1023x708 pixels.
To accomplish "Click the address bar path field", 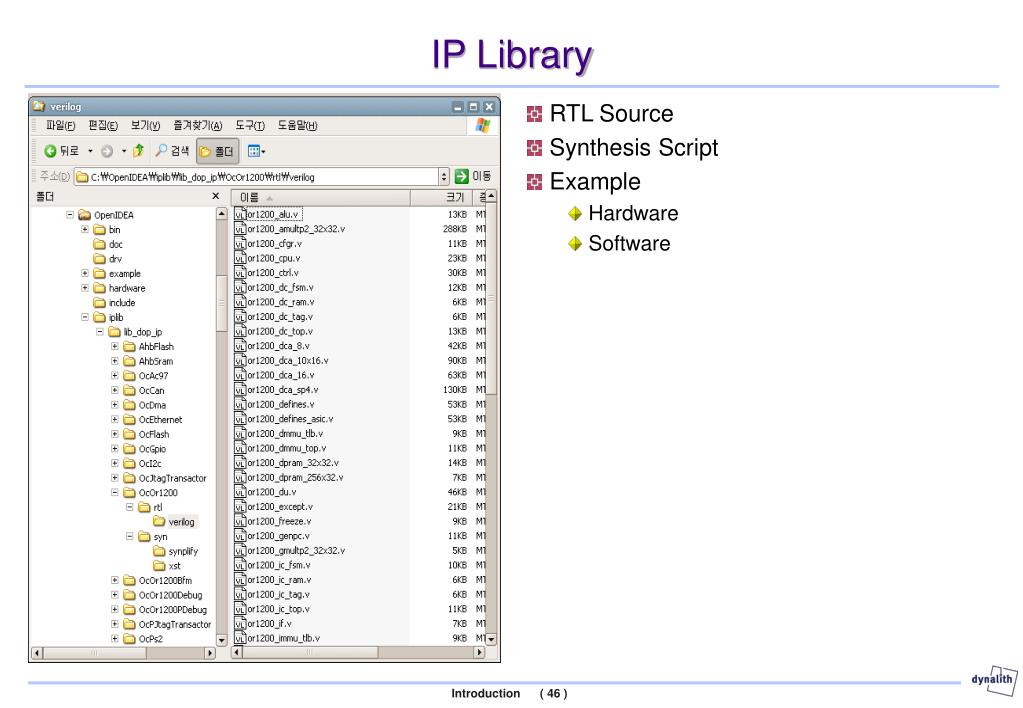I will [257, 177].
